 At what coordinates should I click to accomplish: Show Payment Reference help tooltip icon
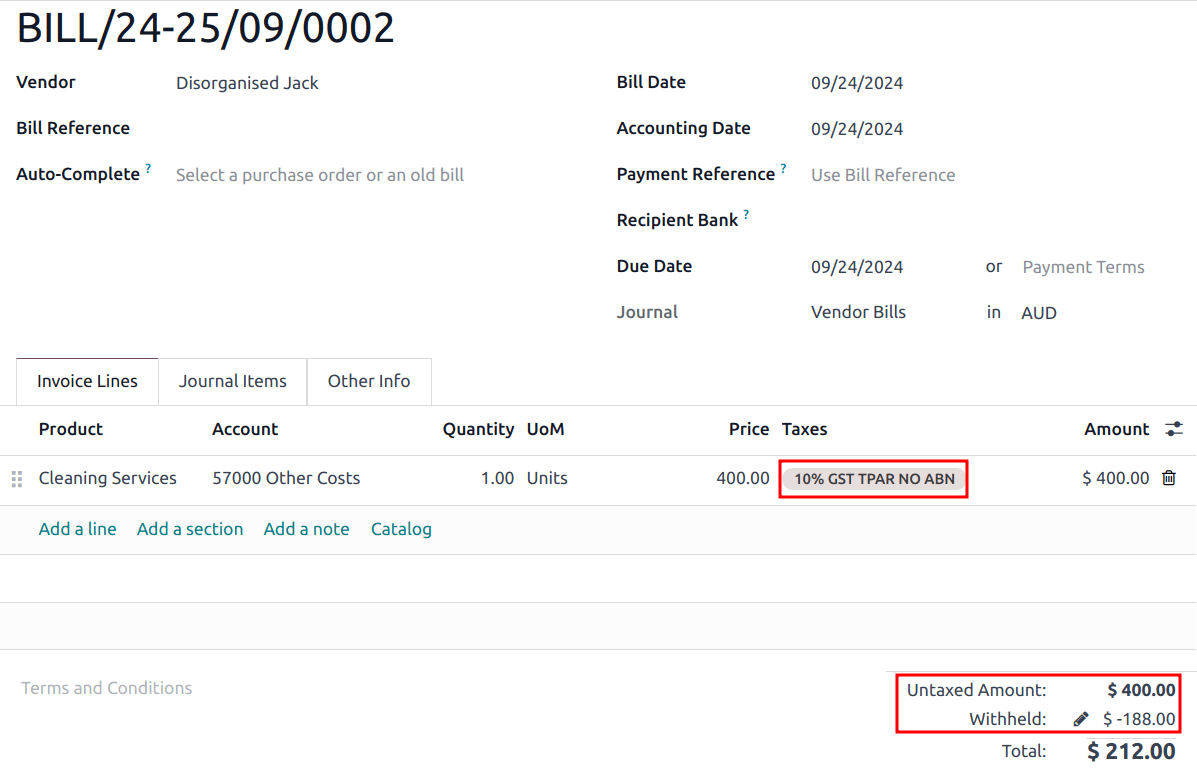tap(783, 169)
